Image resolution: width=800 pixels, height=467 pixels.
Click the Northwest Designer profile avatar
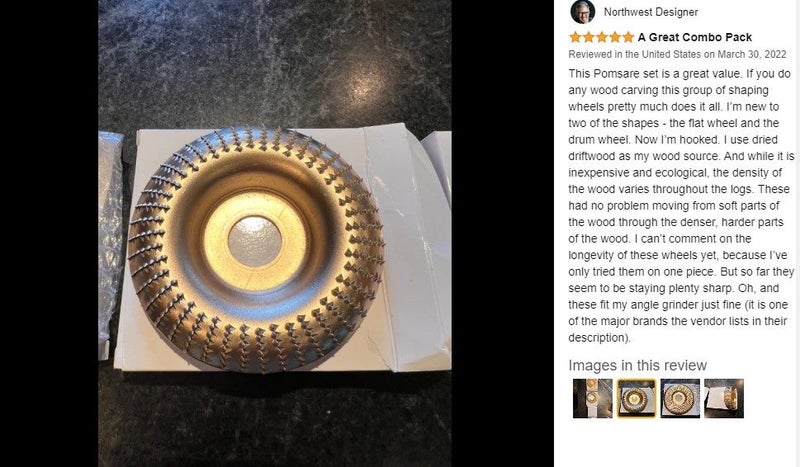tap(583, 12)
